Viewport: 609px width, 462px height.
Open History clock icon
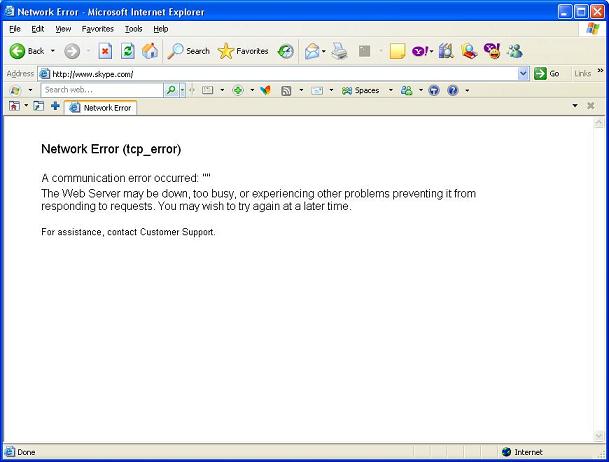[285, 51]
